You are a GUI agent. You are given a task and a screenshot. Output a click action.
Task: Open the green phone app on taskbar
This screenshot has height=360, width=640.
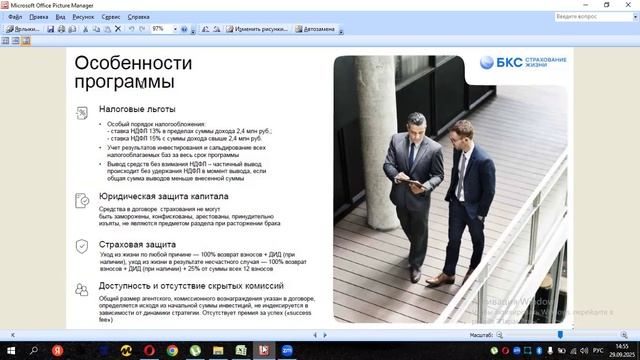[195, 351]
